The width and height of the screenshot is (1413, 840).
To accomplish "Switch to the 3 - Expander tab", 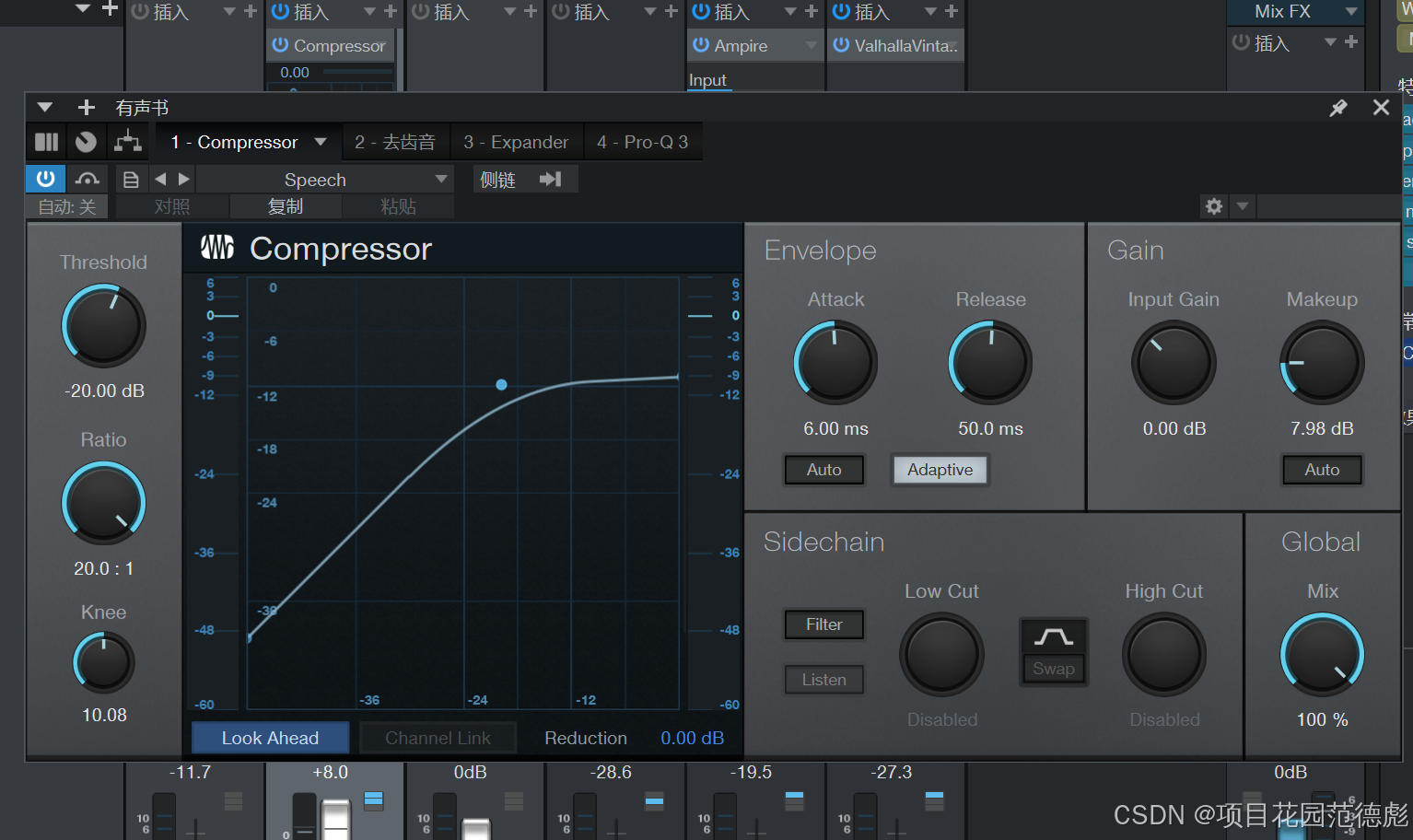I will 516,142.
